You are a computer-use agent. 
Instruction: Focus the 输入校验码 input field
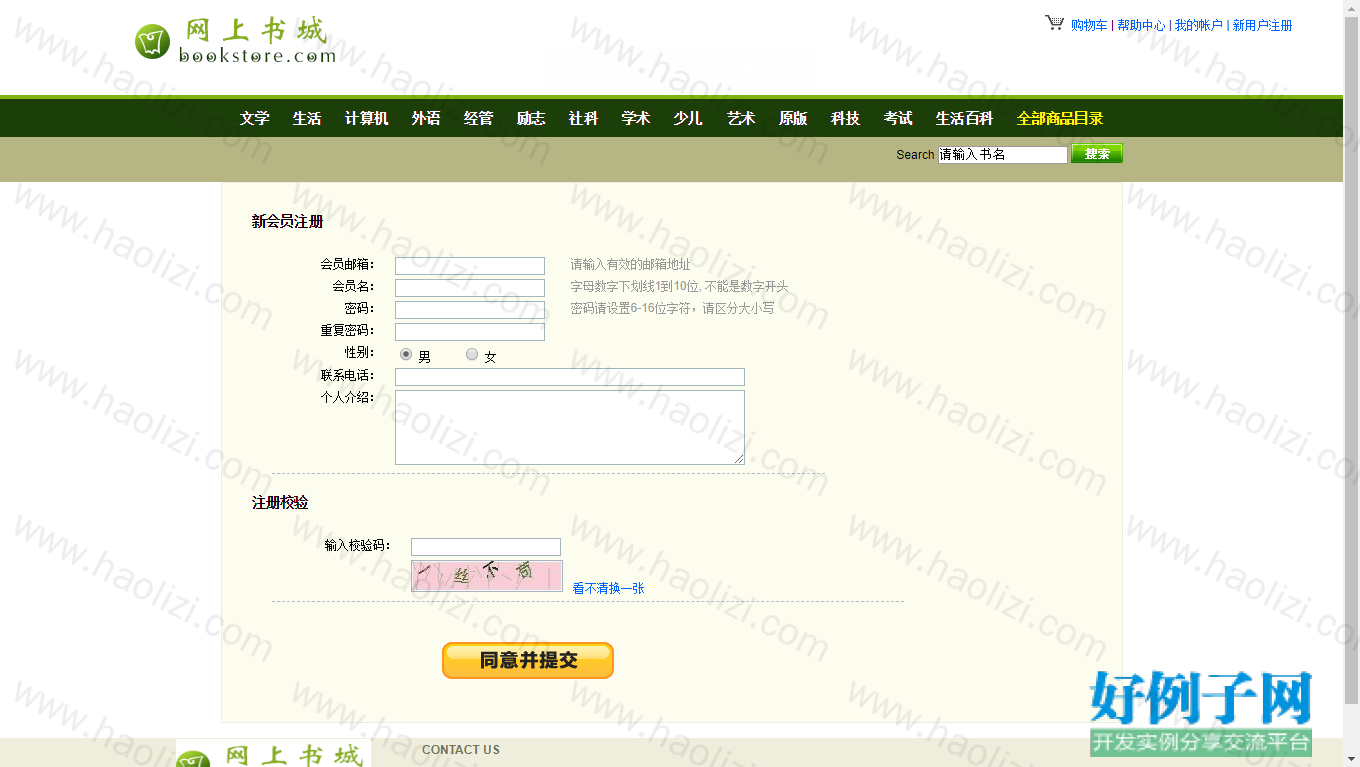point(486,546)
